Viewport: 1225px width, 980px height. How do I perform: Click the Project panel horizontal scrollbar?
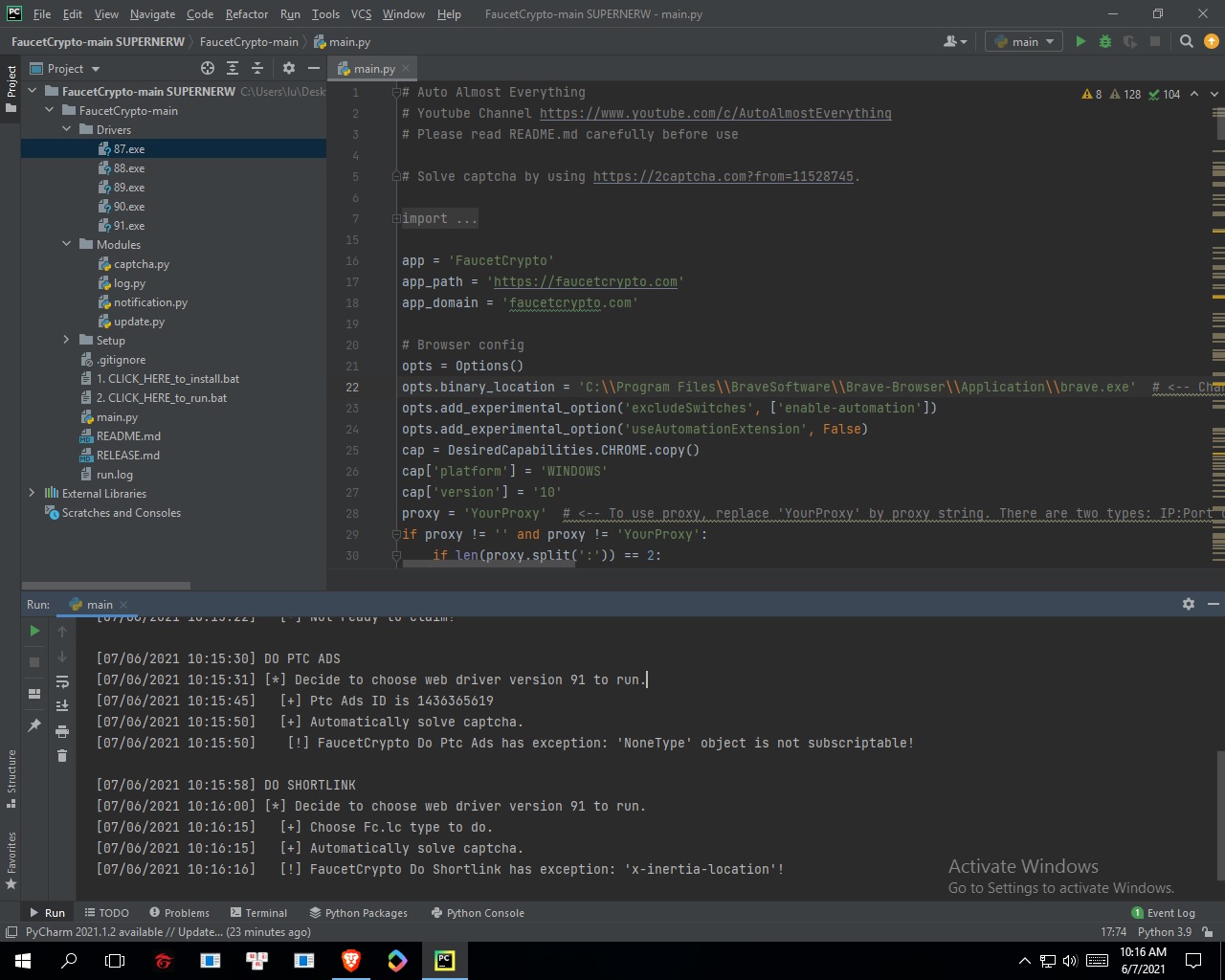coord(106,585)
